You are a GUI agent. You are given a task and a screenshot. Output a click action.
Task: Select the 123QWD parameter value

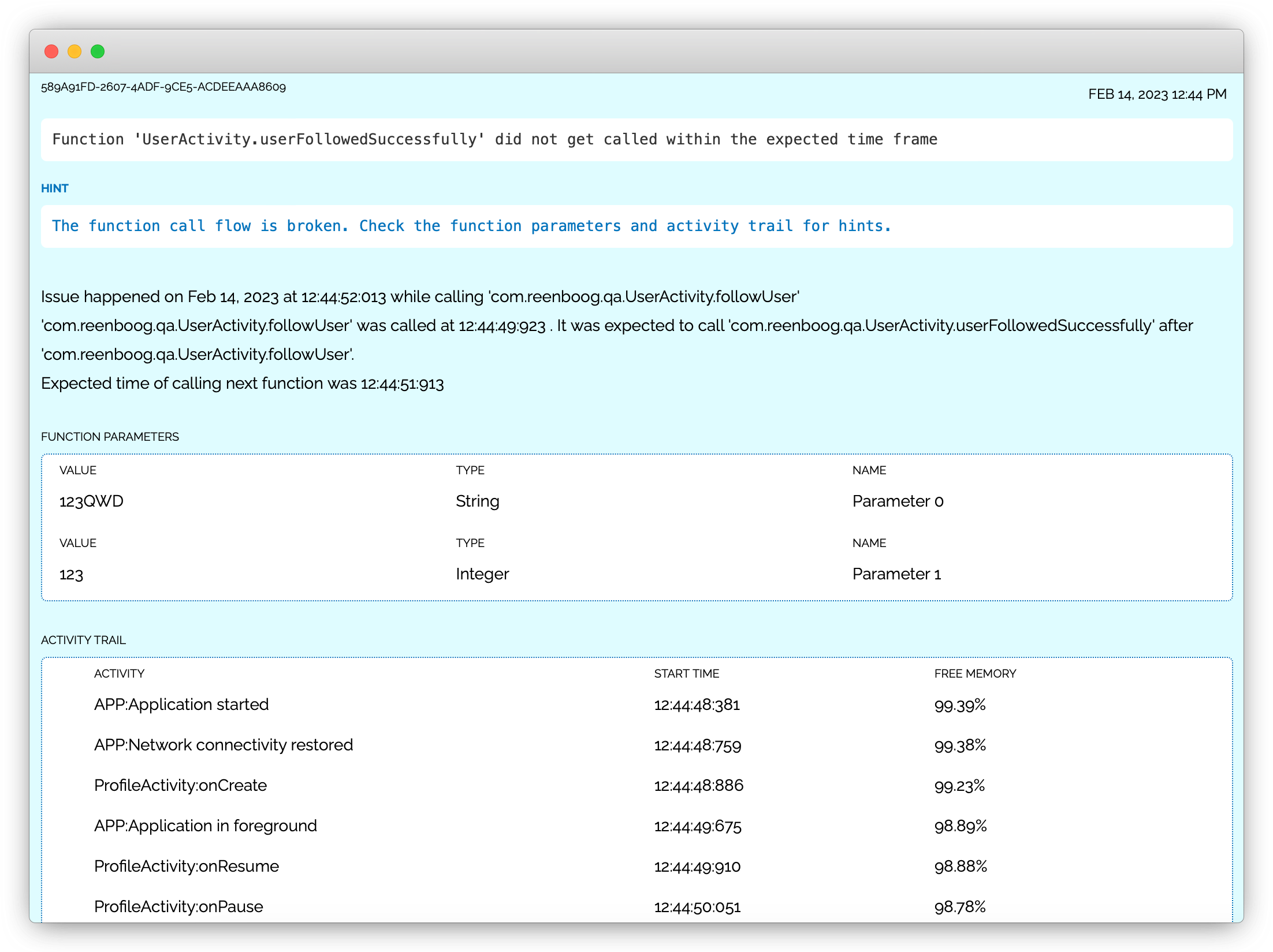[x=91, y=501]
